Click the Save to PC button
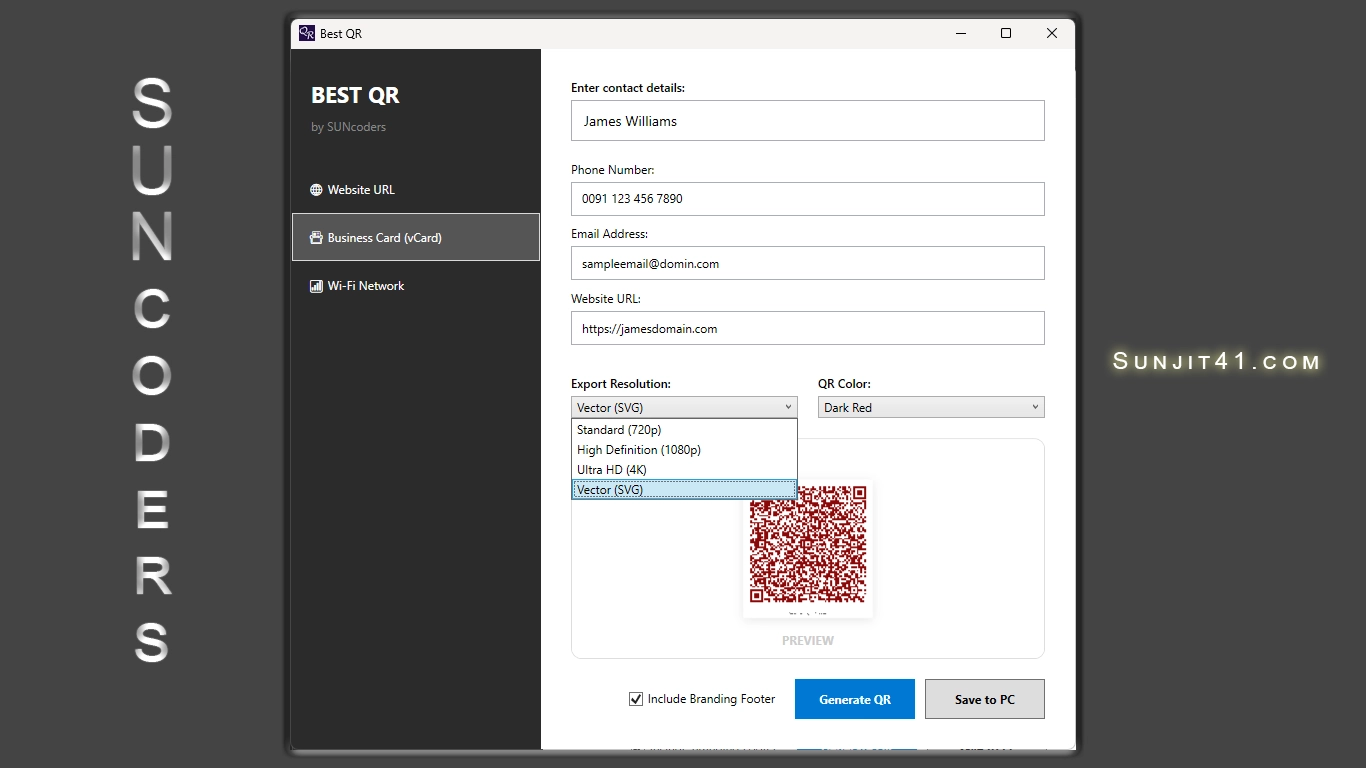 click(985, 699)
